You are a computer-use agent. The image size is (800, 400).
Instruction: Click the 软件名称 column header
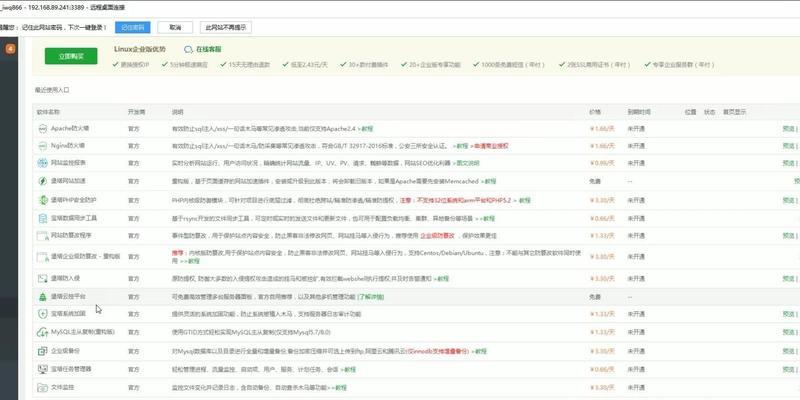47,112
